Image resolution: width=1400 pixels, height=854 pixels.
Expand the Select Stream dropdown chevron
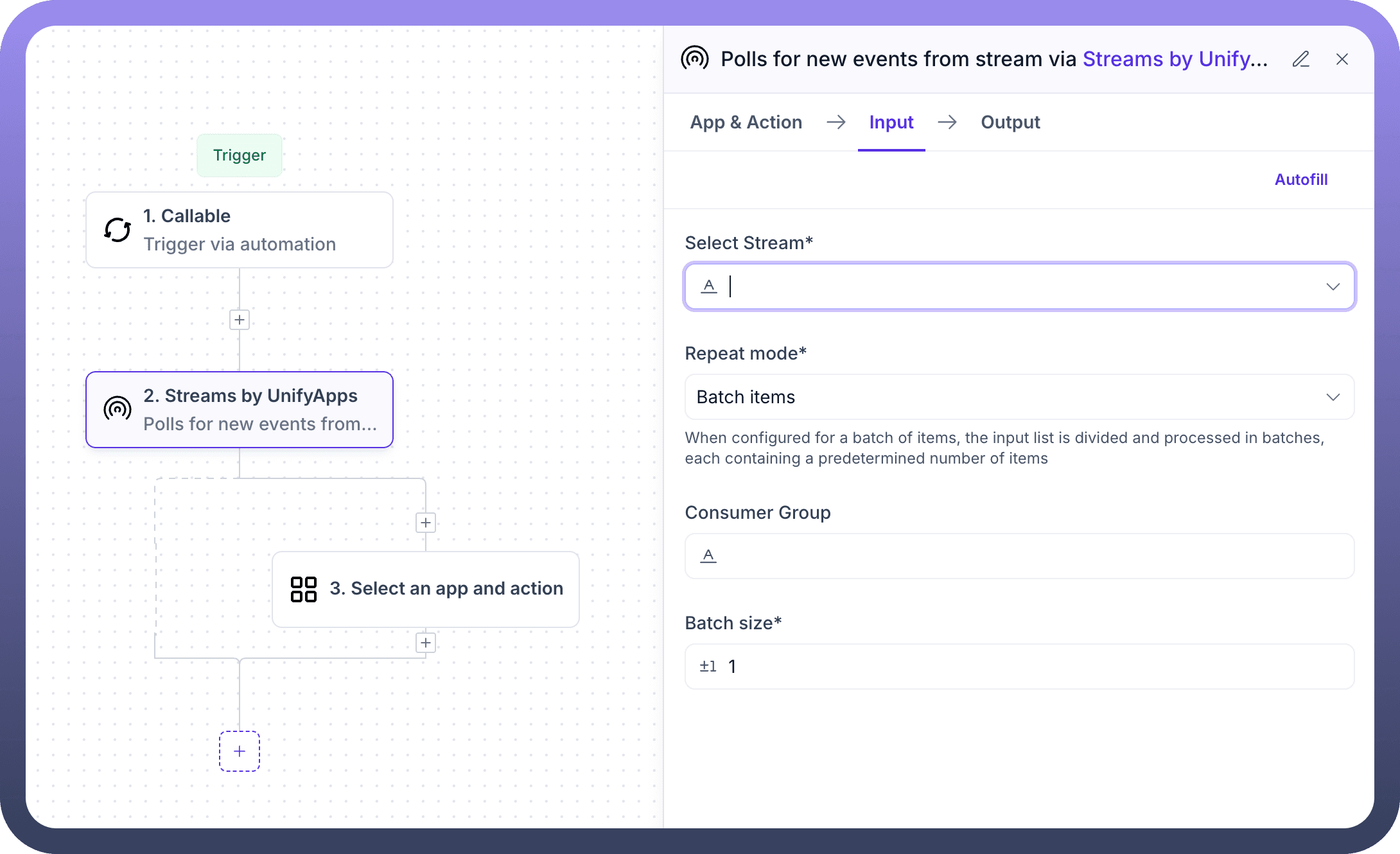[1333, 286]
